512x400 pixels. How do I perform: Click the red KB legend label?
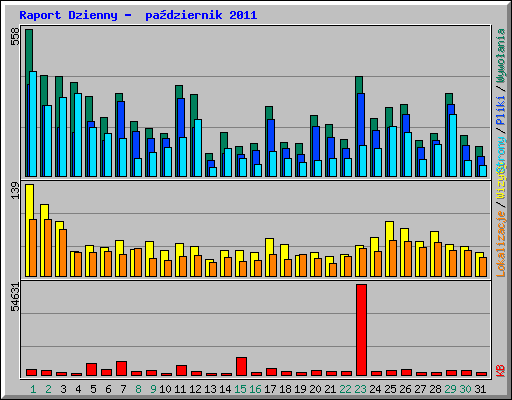pos(501,371)
